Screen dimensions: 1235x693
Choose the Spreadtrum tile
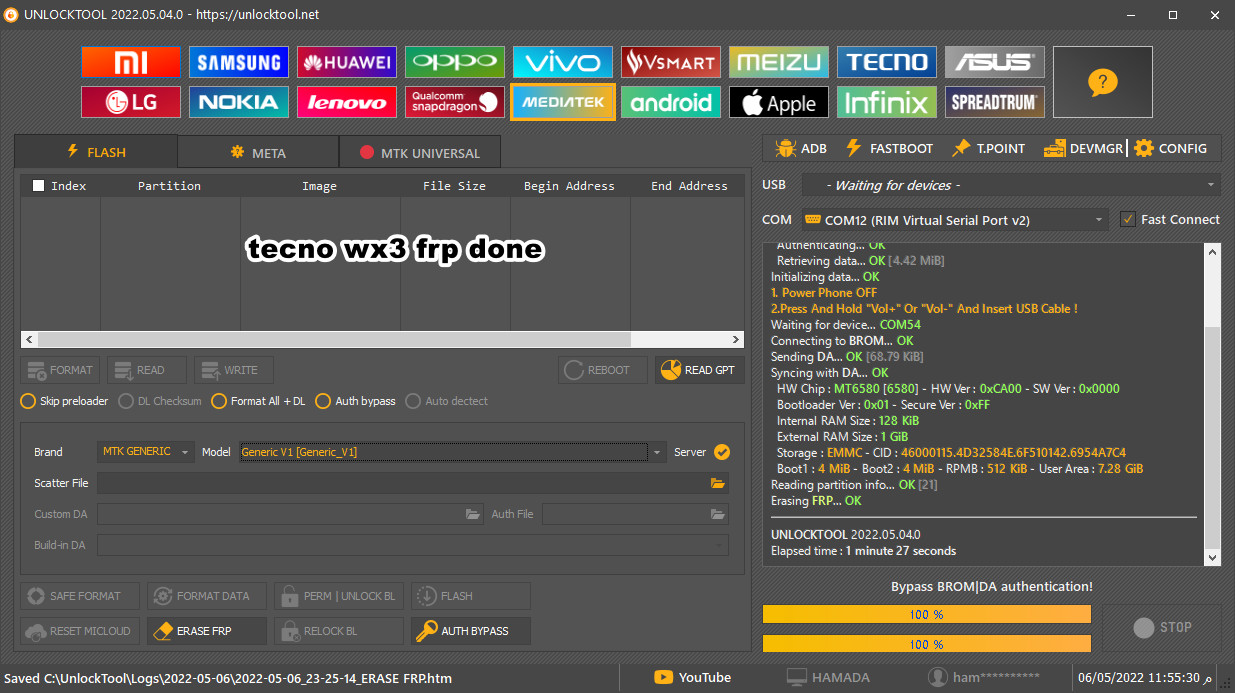(995, 102)
